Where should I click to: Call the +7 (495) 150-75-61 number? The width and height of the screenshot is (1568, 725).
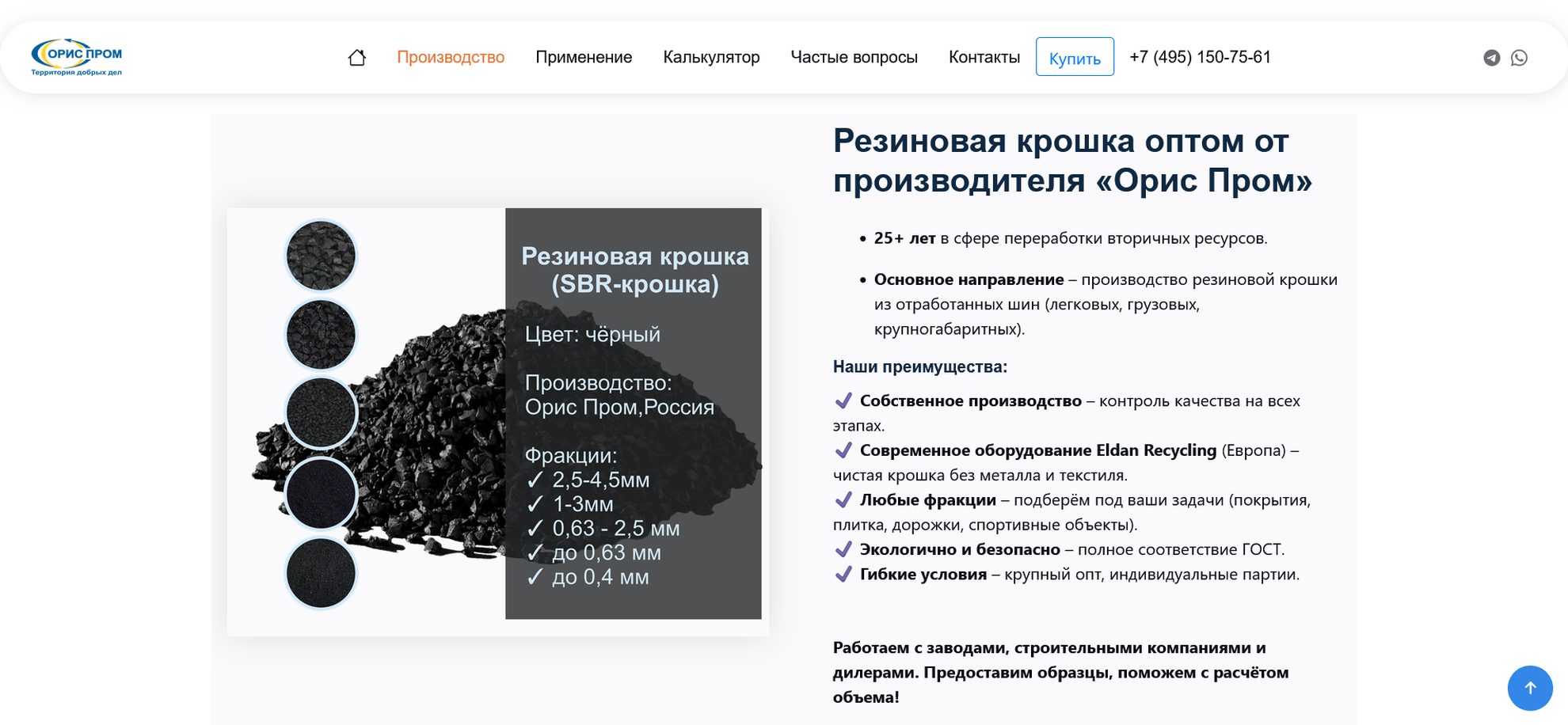coord(1200,57)
